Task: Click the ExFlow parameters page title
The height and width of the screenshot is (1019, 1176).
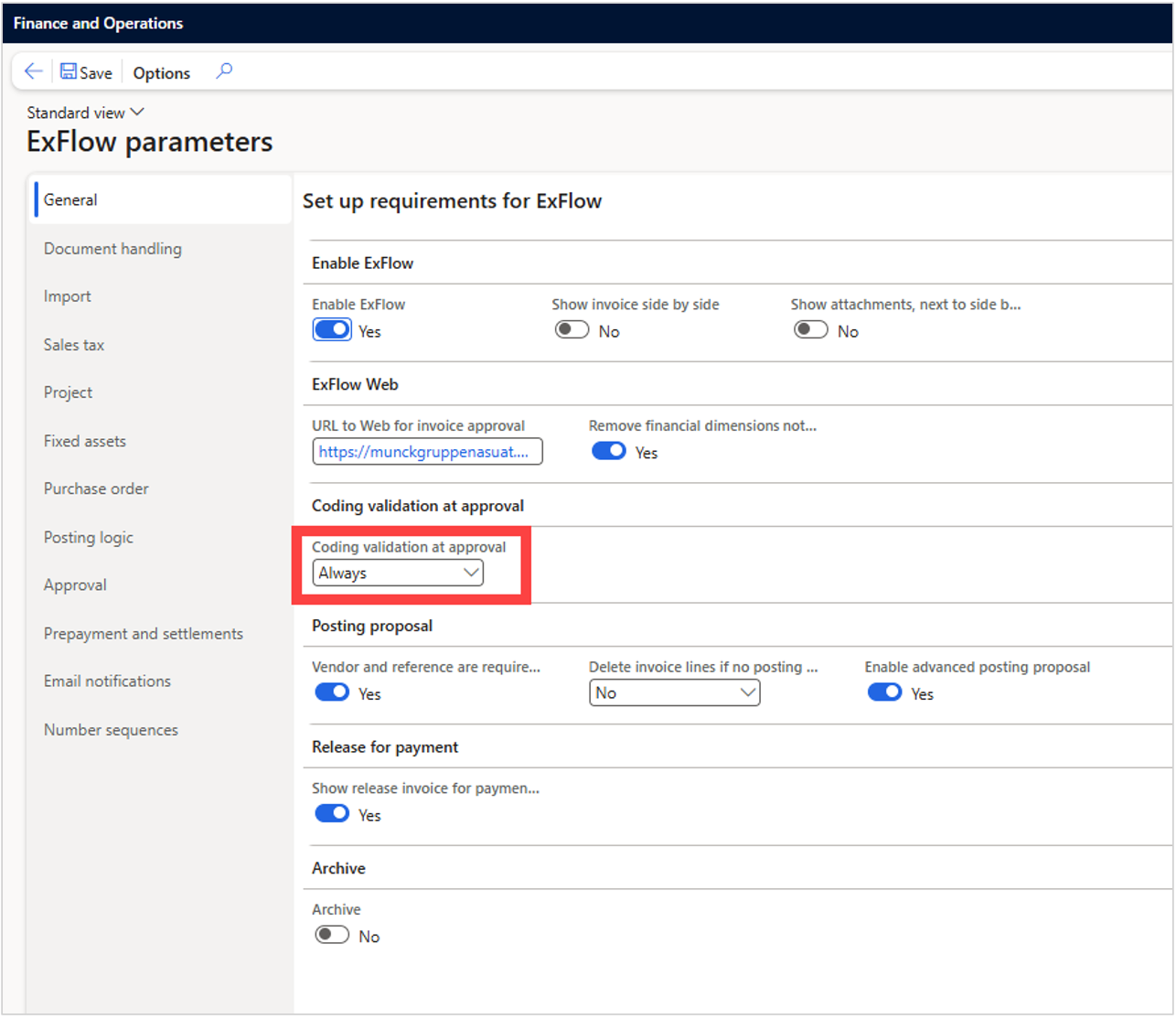Action: [x=150, y=142]
